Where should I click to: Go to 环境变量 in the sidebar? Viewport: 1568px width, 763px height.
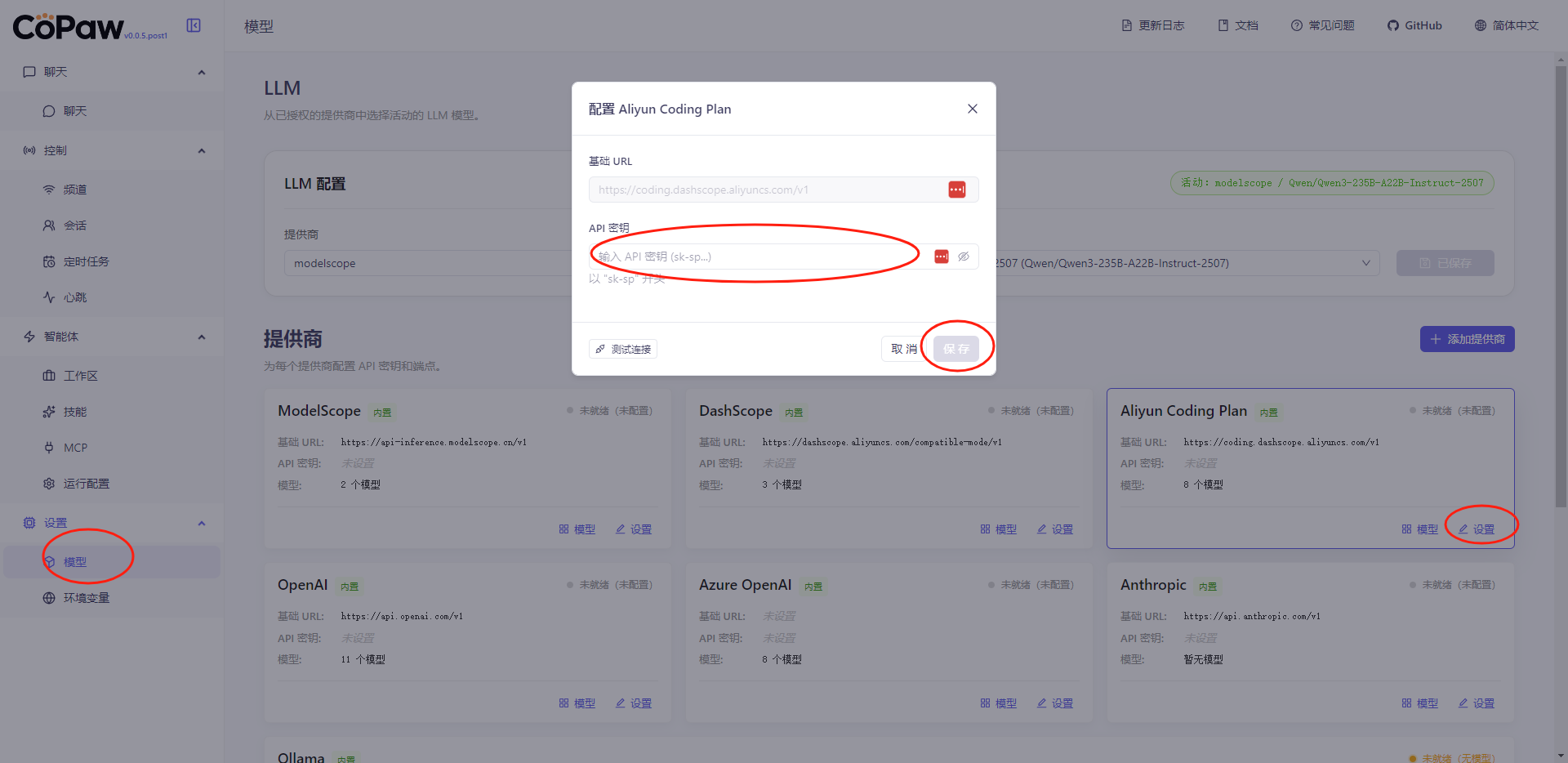(86, 598)
